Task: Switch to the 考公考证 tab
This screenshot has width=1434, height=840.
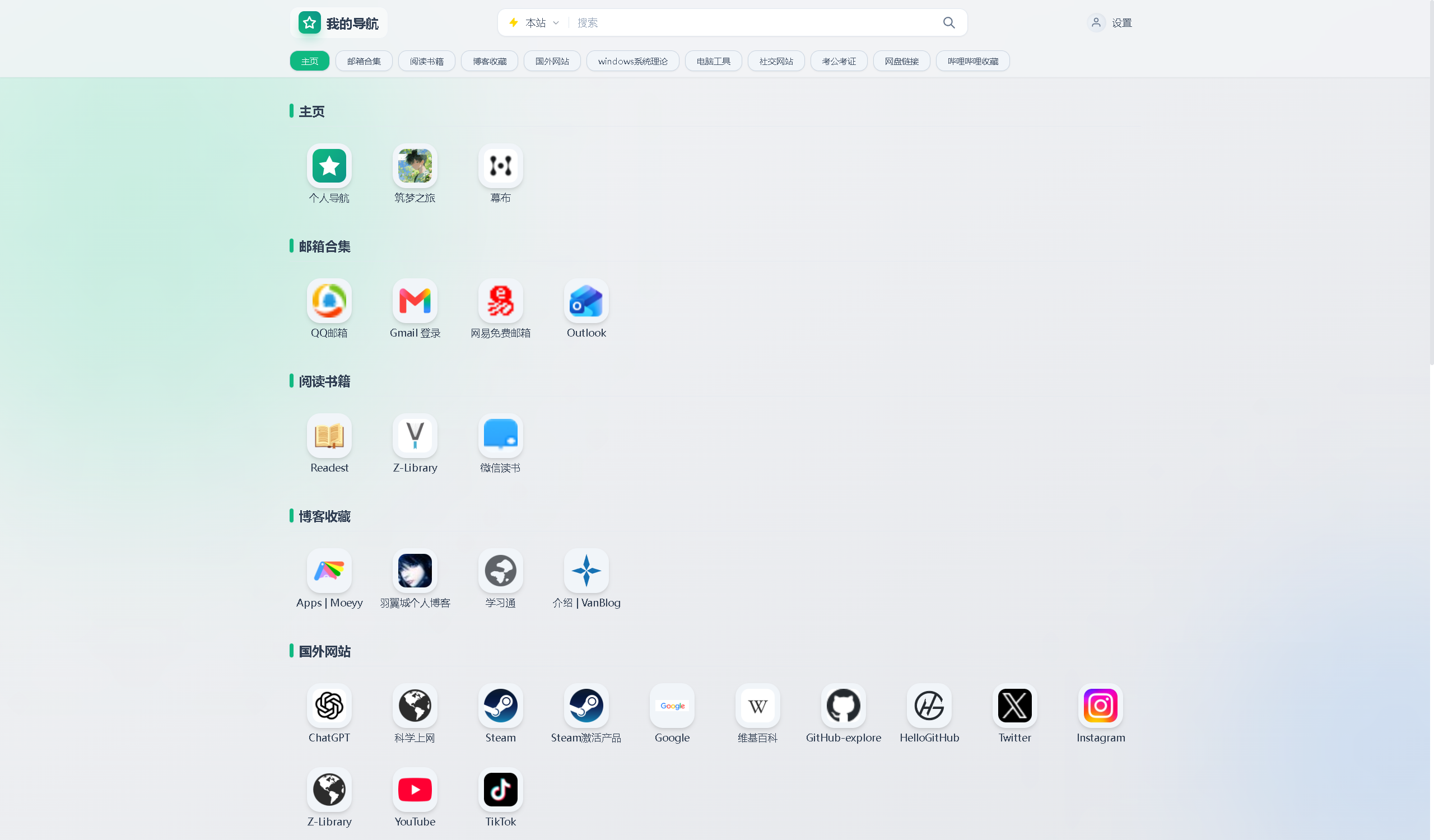Action: [x=839, y=61]
